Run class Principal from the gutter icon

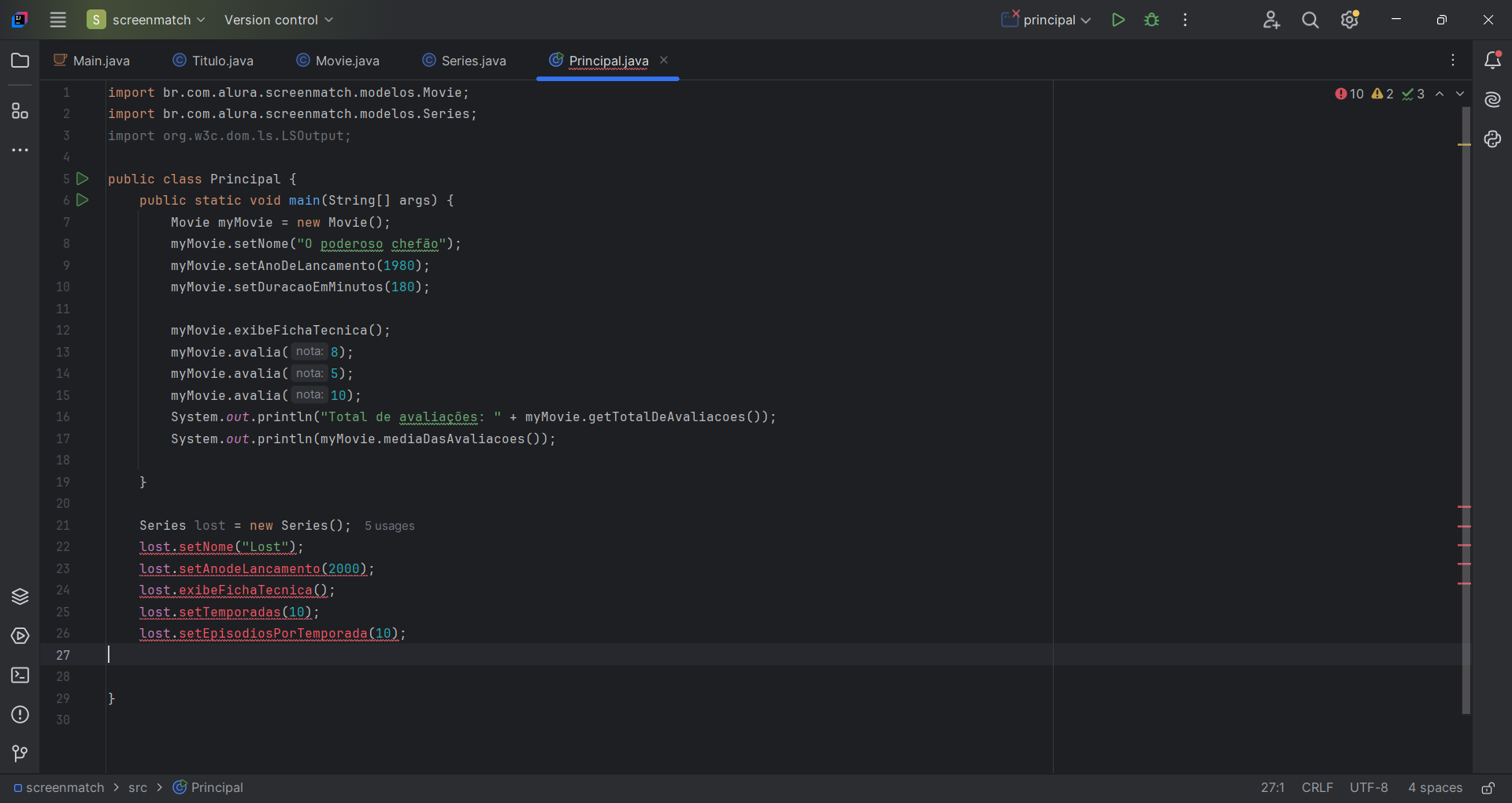(x=83, y=179)
